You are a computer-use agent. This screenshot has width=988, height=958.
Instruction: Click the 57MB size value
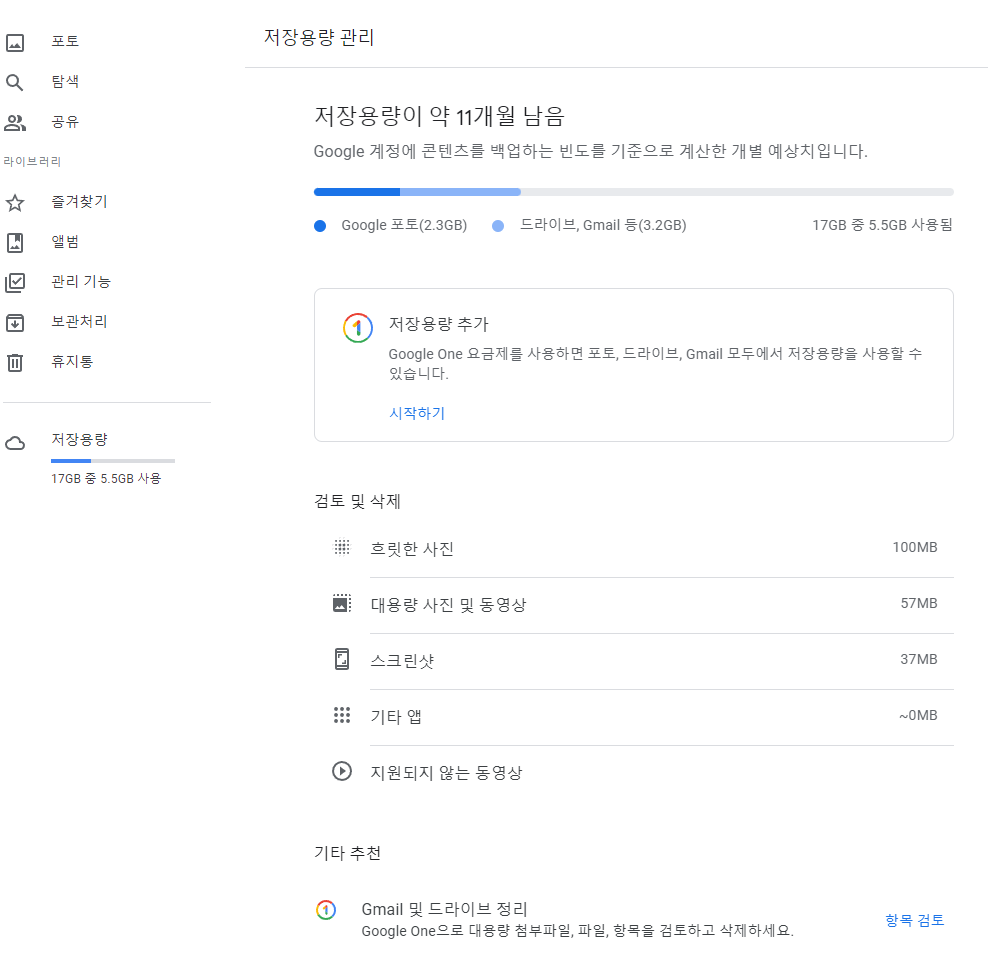pyautogui.click(x=919, y=603)
